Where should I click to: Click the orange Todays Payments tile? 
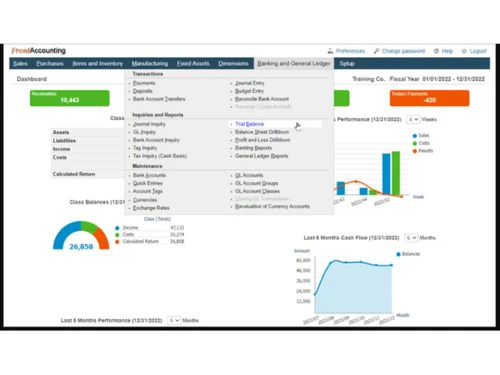click(x=430, y=98)
